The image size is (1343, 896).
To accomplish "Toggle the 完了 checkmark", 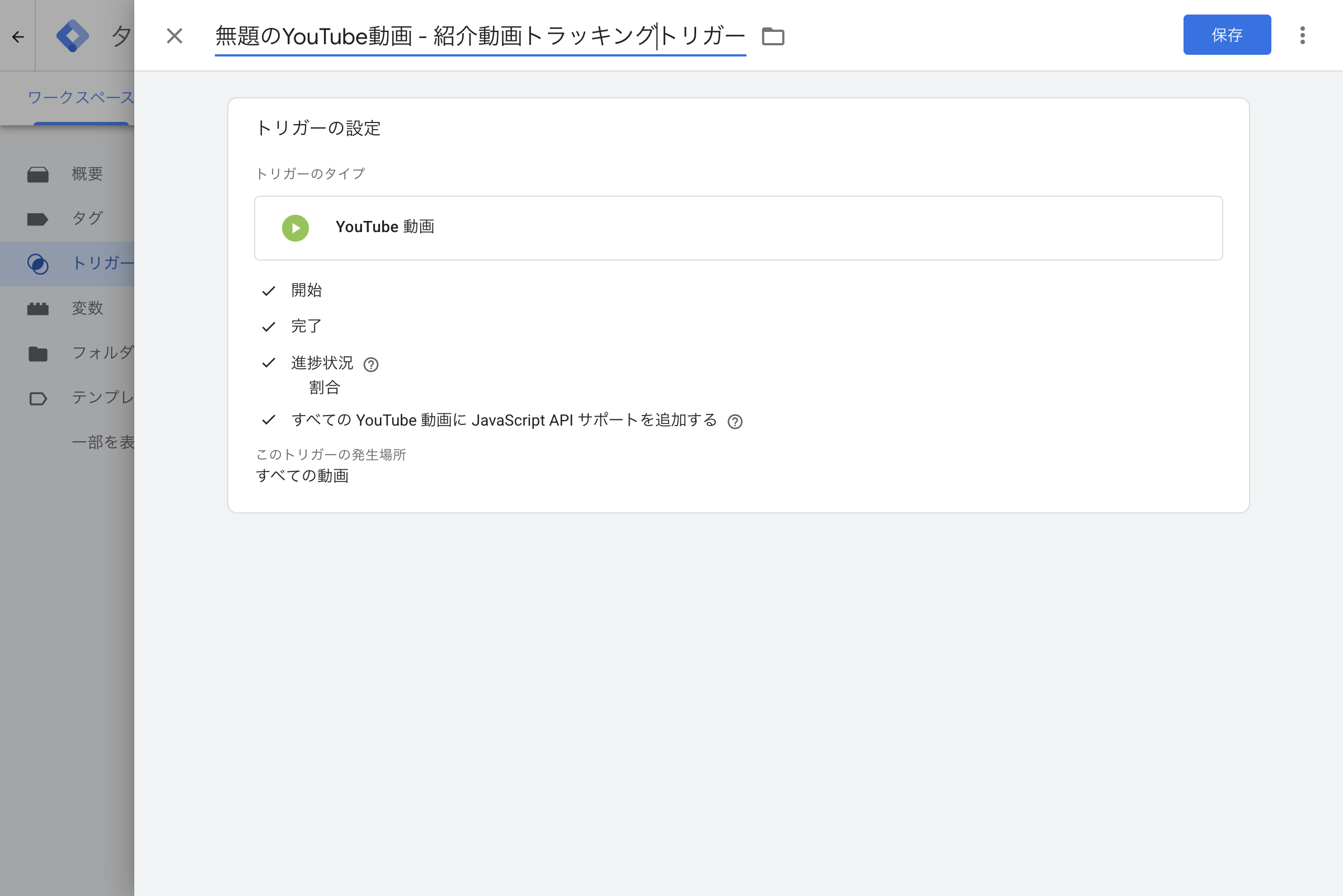I will point(269,326).
